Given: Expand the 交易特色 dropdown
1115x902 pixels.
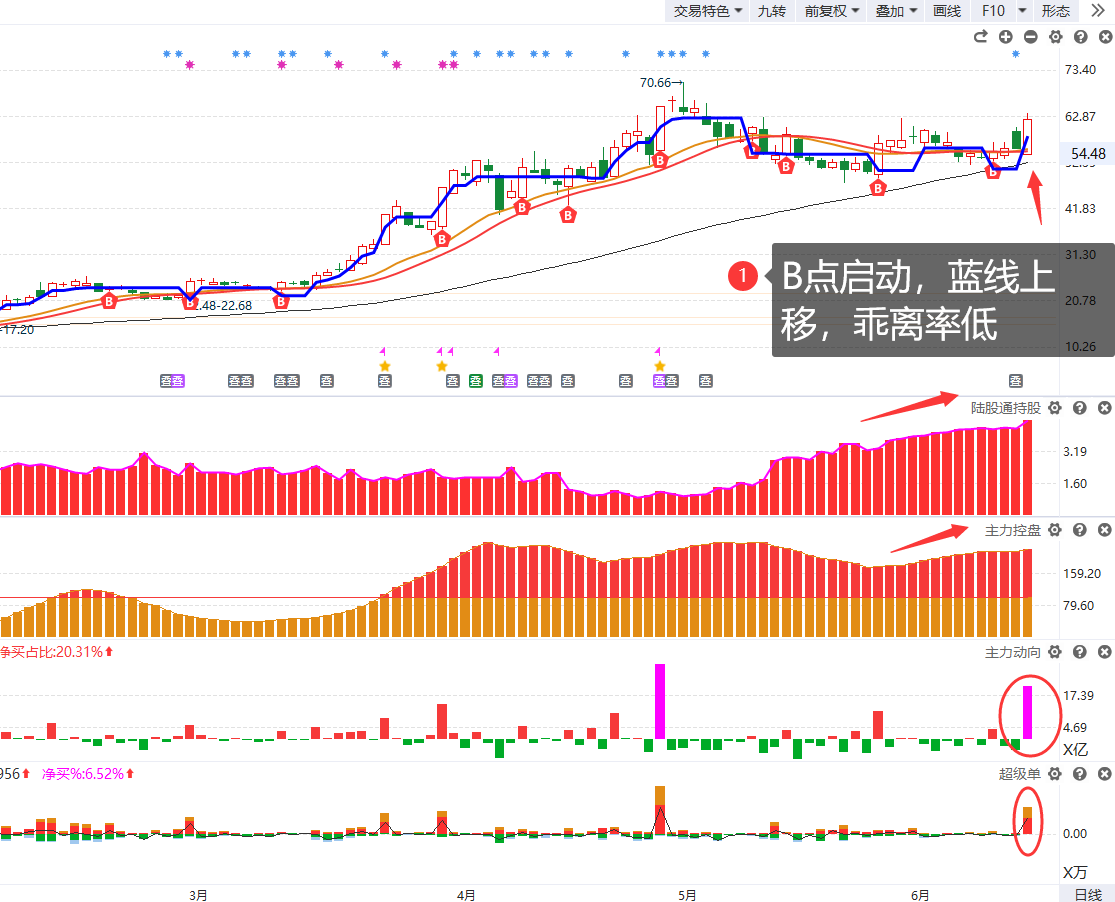Looking at the screenshot, I should (708, 11).
